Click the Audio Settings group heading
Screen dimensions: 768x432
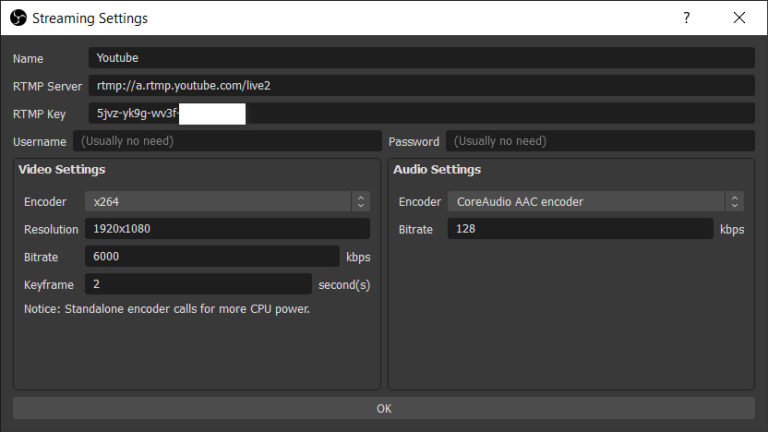point(437,170)
